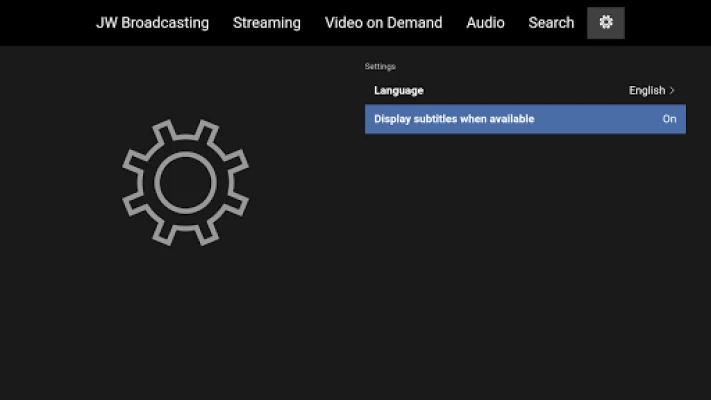The width and height of the screenshot is (711, 400).
Task: Open the settings gear icon in top navigation
Action: [605, 22]
